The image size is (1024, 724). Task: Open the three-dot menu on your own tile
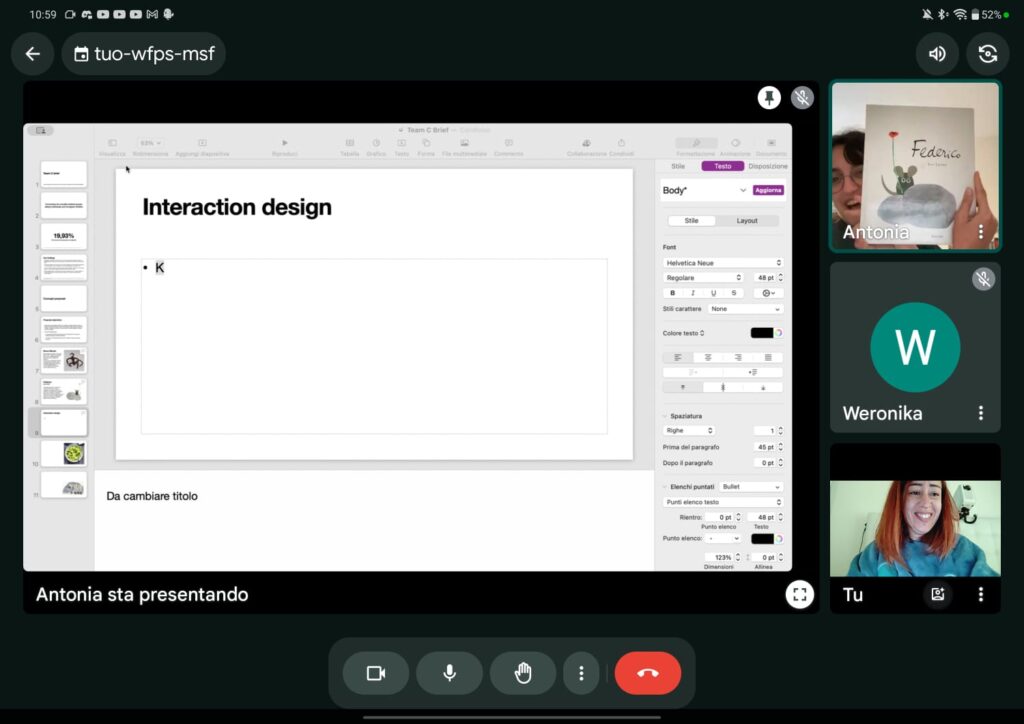pos(980,594)
